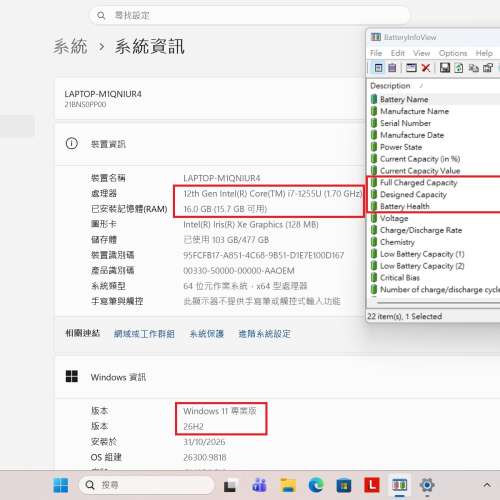Open the File menu in BatteryInfoView
This screenshot has width=500, height=500.
tap(376, 53)
